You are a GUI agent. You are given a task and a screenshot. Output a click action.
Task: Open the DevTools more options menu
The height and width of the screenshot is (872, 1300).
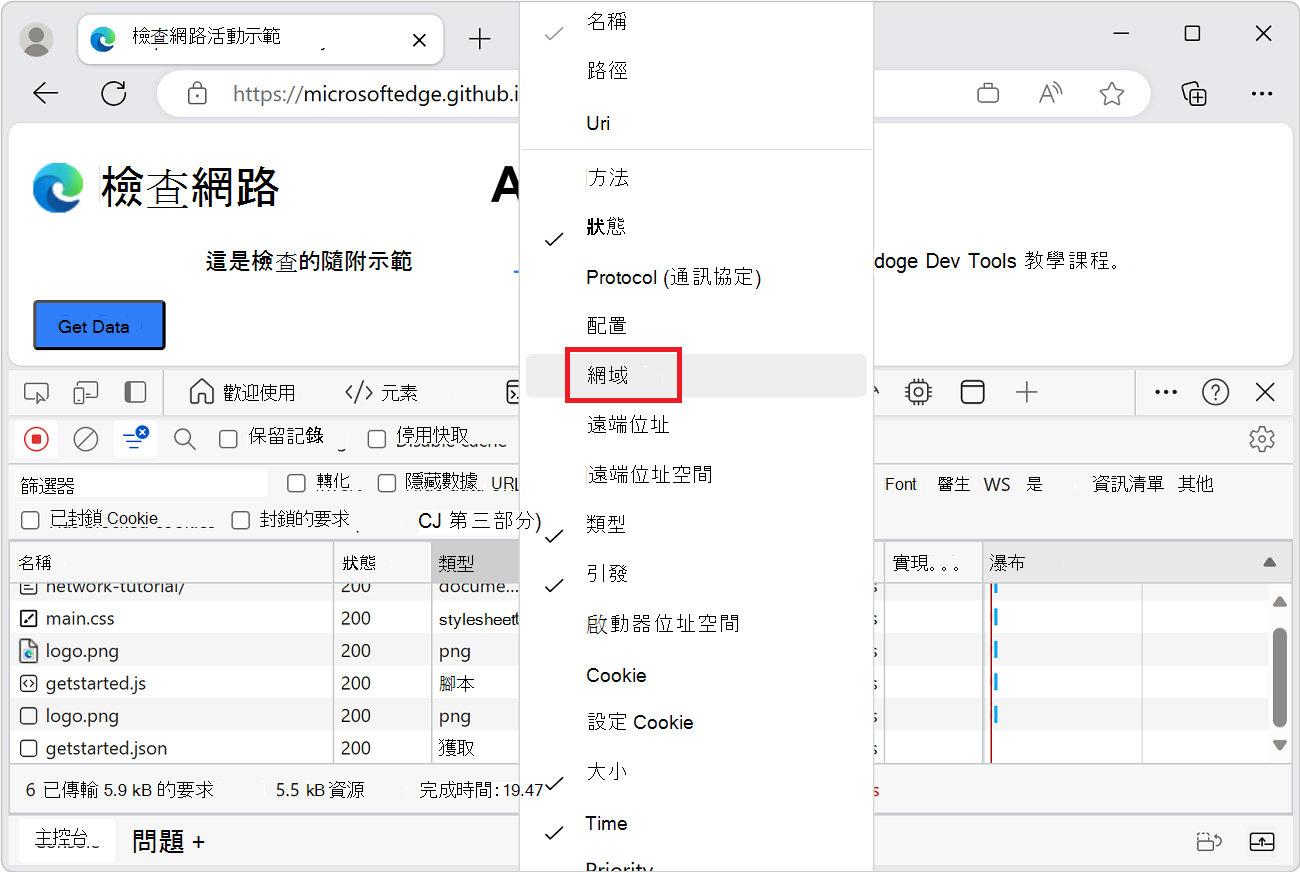pyautogui.click(x=1165, y=392)
